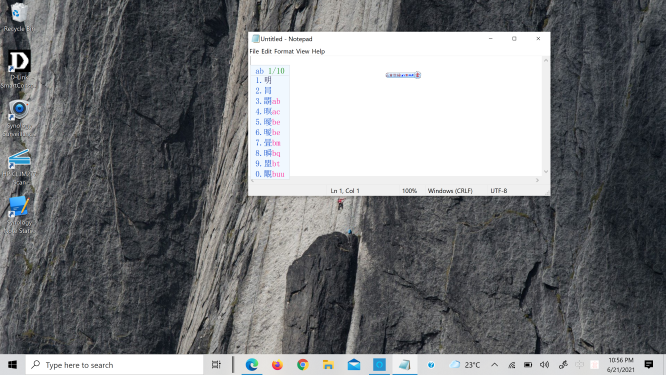Screen dimensions: 666x375
Task: Click the taskbar search box
Action: coord(115,365)
